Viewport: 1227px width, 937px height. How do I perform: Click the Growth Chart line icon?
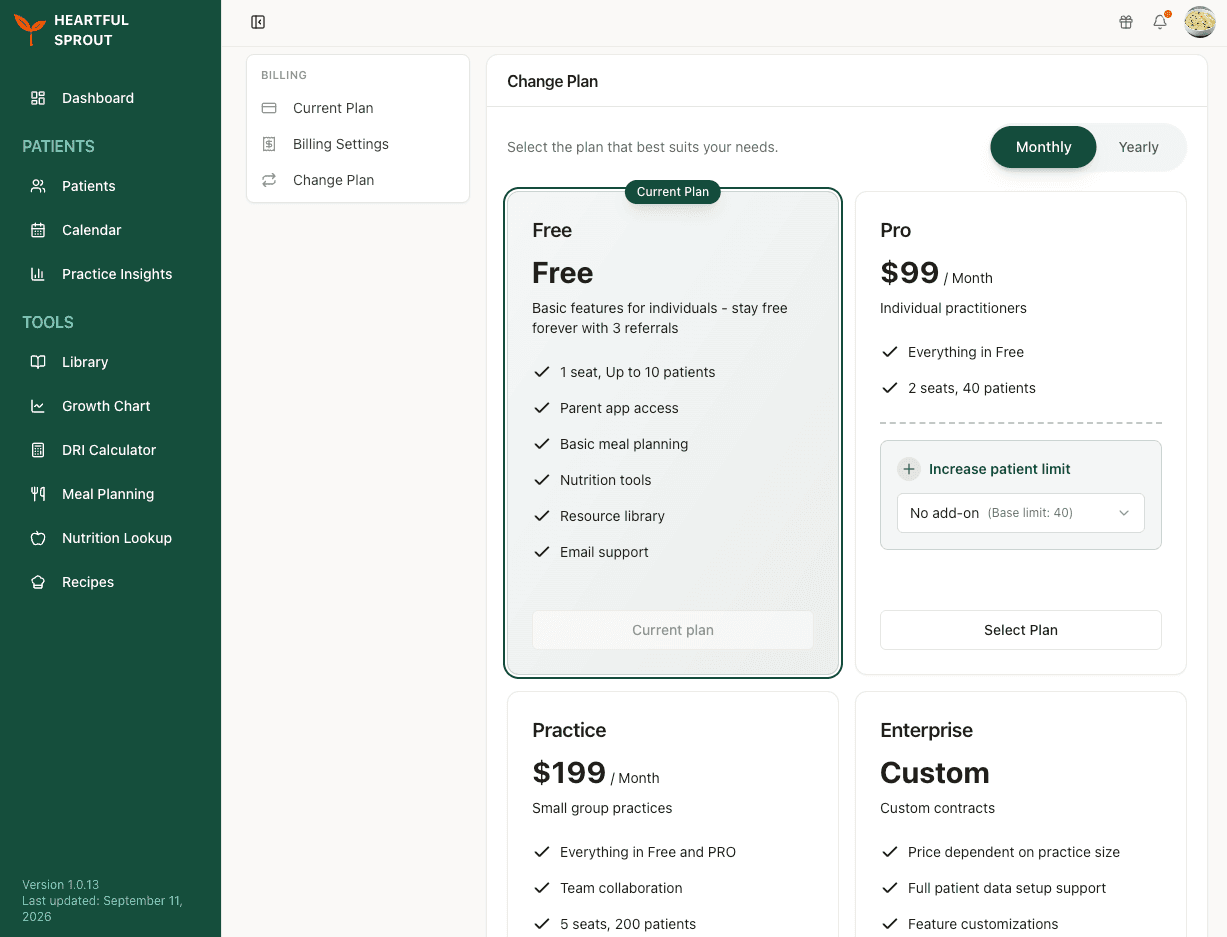pos(38,406)
